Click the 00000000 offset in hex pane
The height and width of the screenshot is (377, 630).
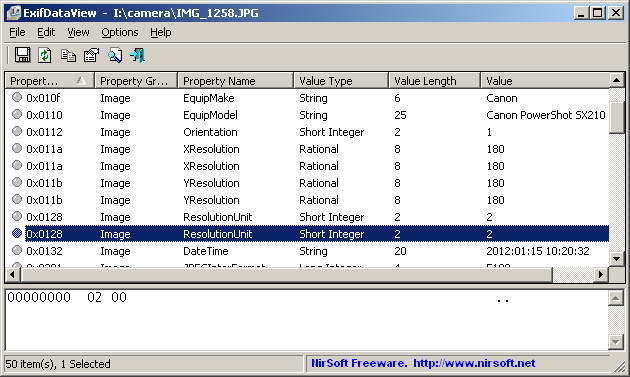pyautogui.click(x=39, y=297)
